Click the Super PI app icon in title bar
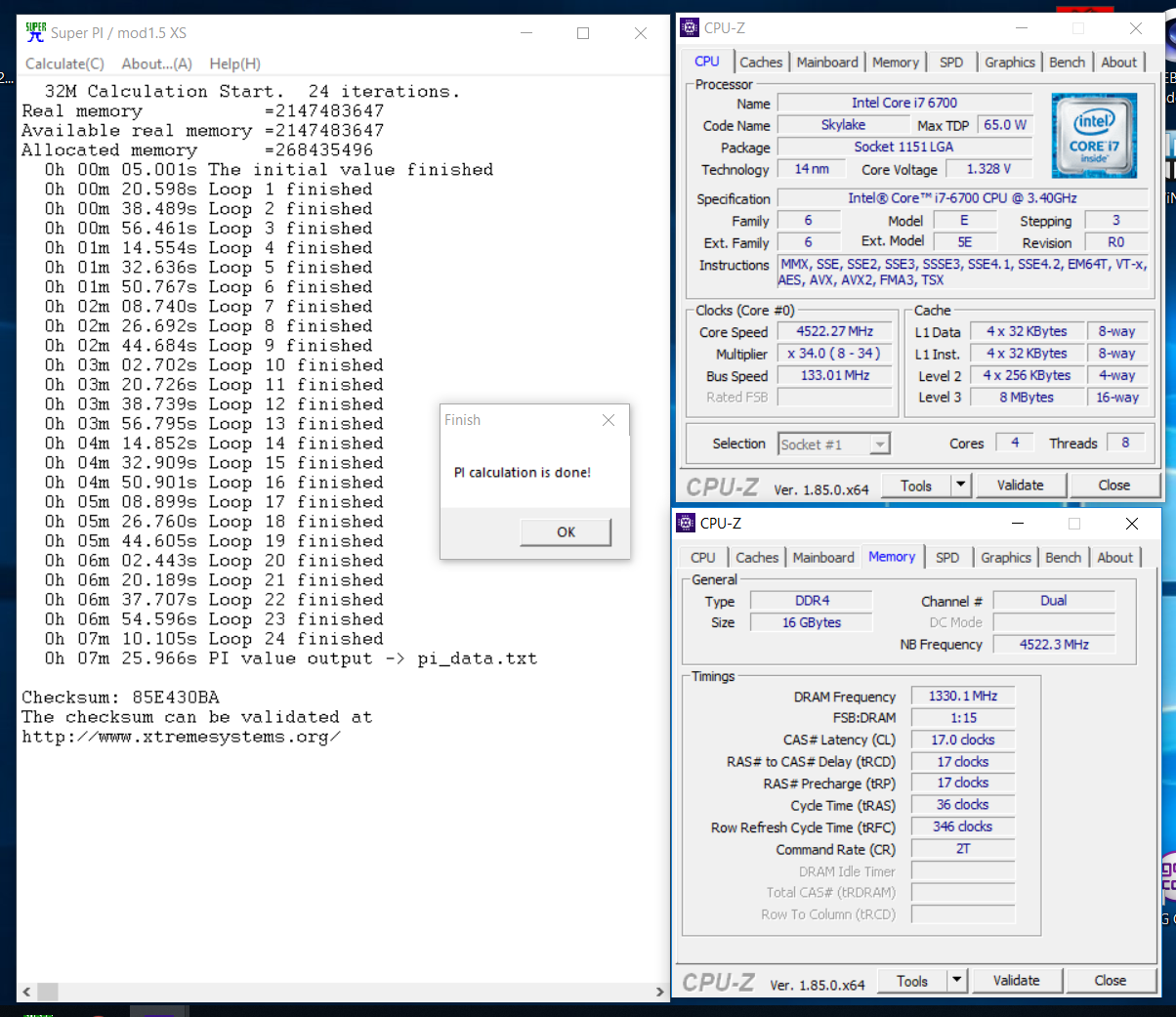 point(36,32)
